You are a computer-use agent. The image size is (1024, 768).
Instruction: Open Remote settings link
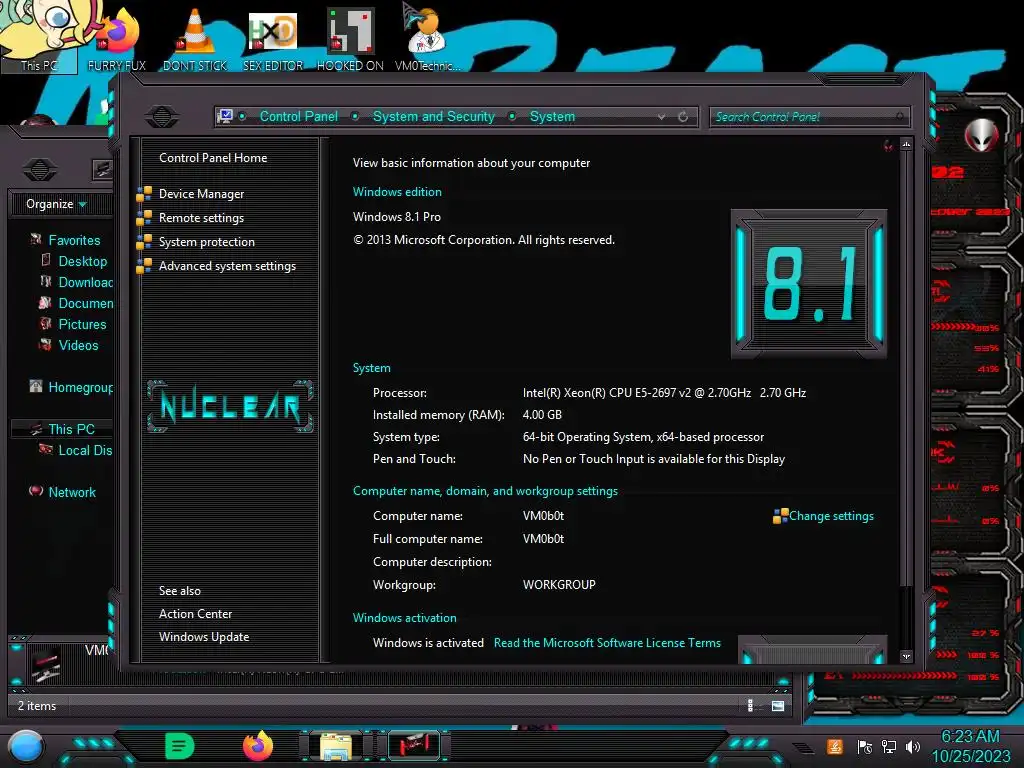tap(201, 218)
